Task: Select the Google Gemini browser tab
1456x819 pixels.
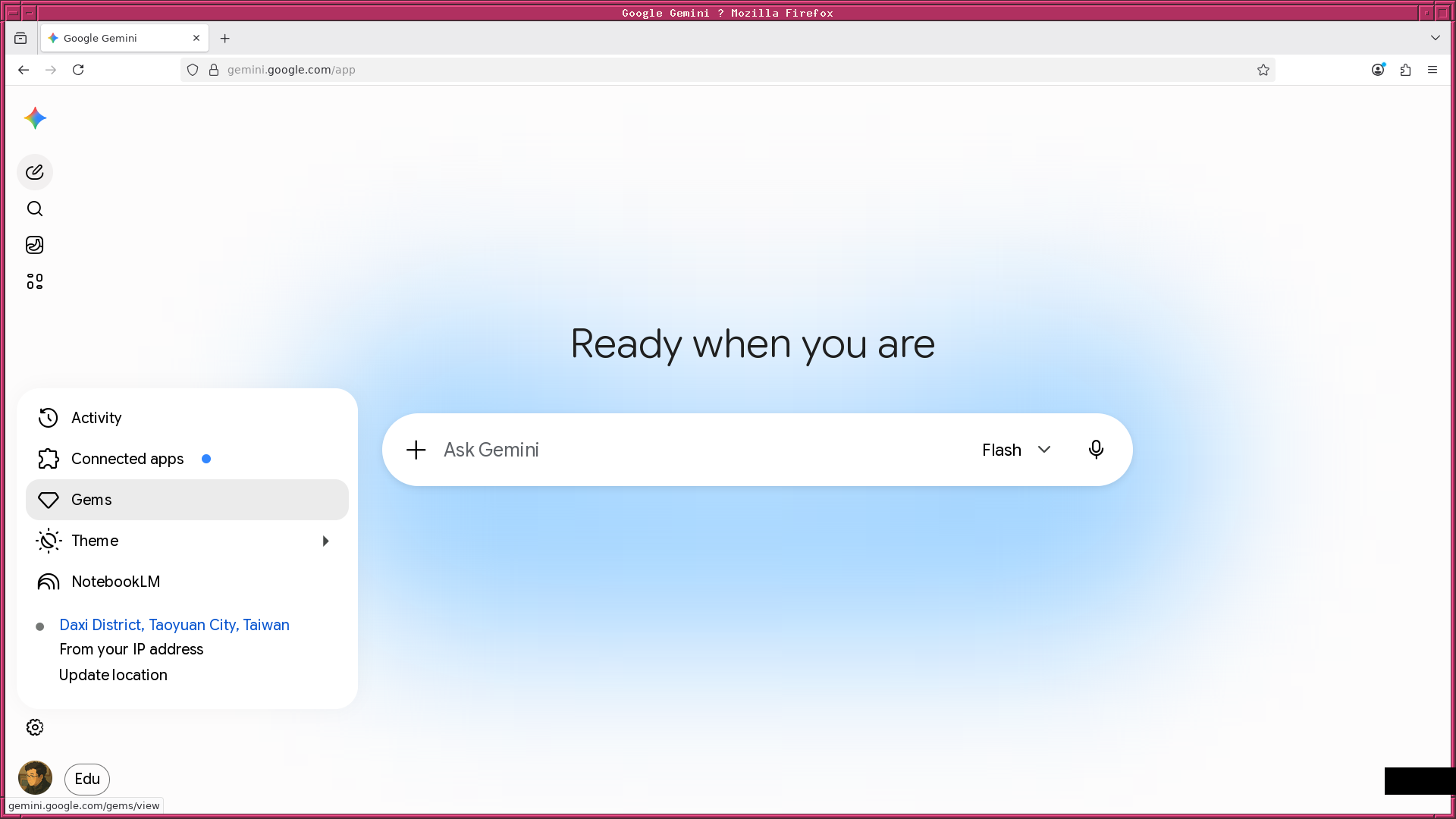Action: click(x=124, y=38)
